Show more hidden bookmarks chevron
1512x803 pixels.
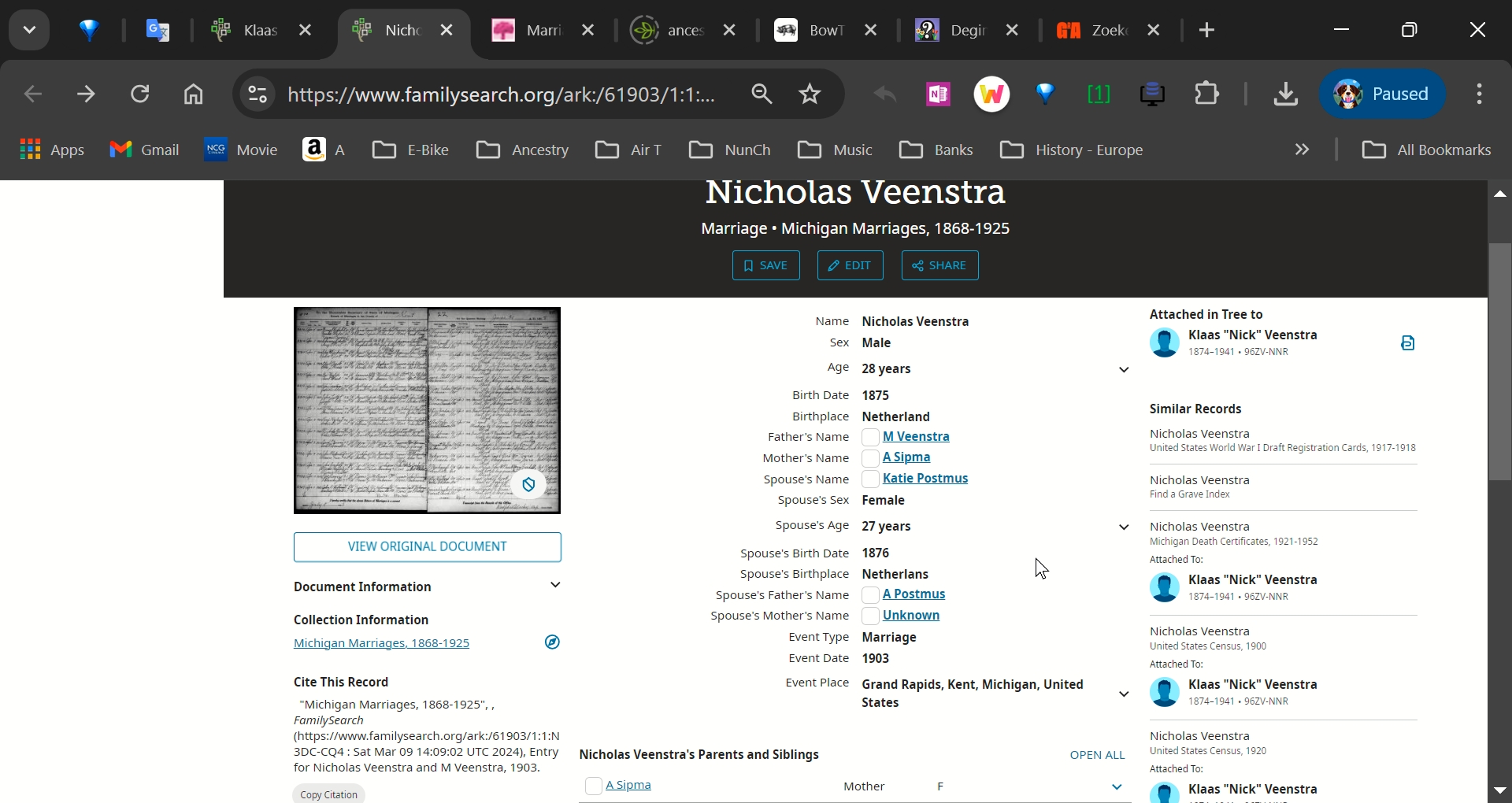(x=1303, y=150)
